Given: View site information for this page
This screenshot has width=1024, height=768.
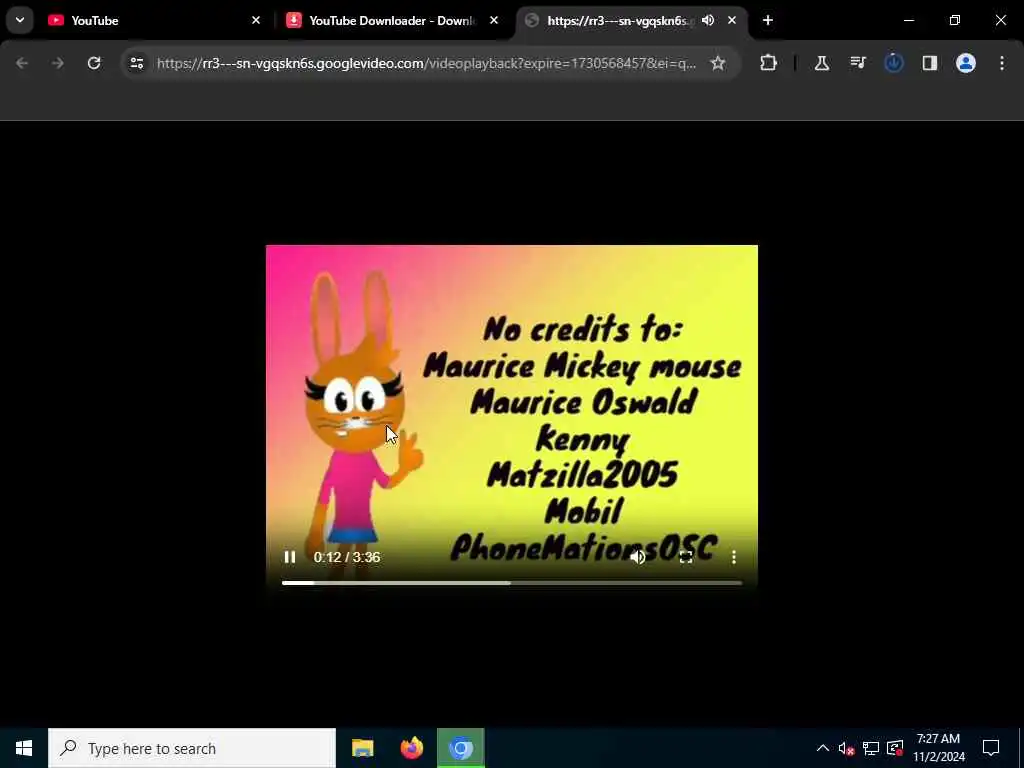Looking at the screenshot, I should tap(137, 63).
